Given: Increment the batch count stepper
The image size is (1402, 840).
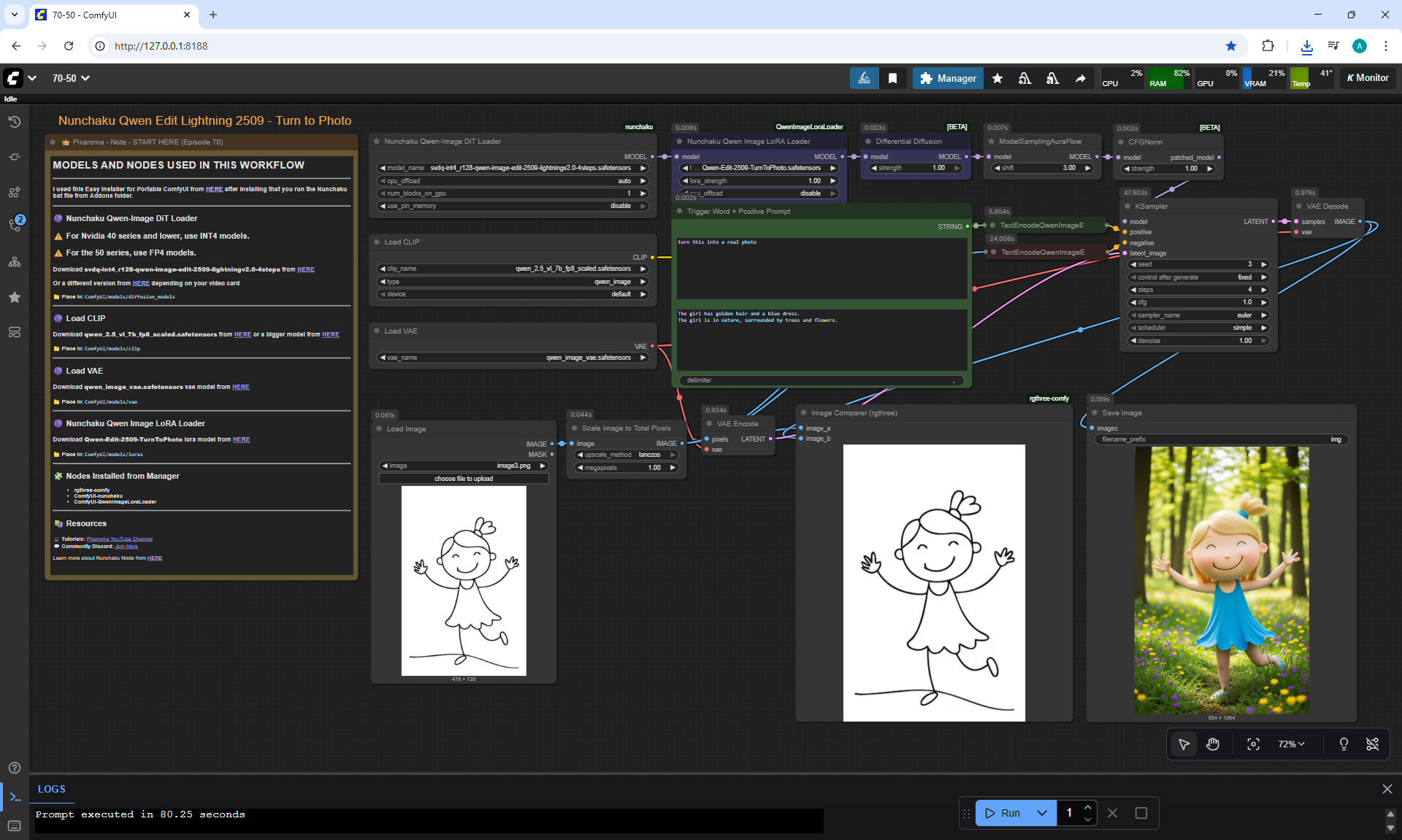Looking at the screenshot, I should tap(1088, 807).
